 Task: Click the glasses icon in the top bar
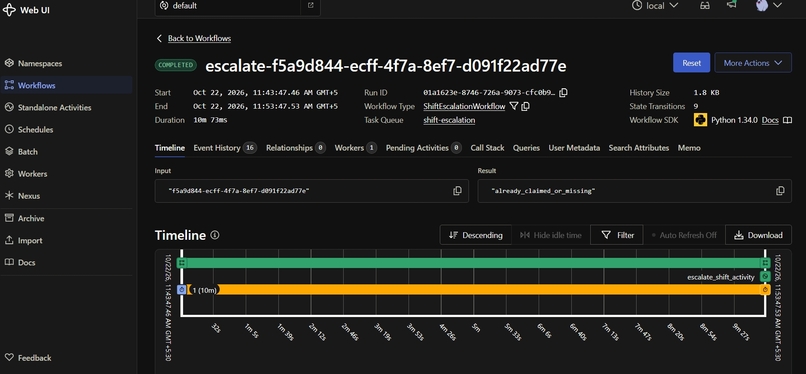(x=705, y=5)
